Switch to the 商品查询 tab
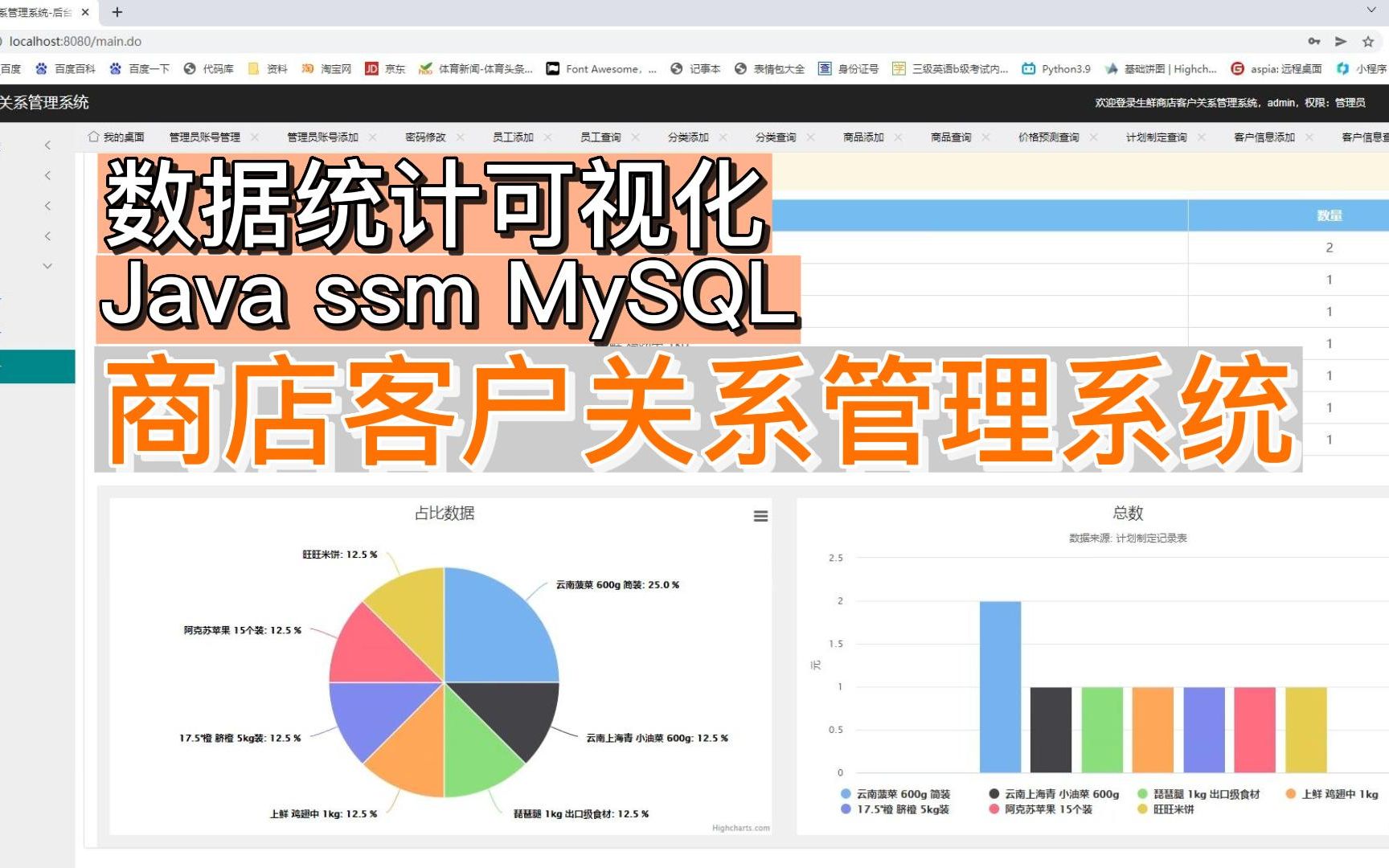 (x=951, y=137)
